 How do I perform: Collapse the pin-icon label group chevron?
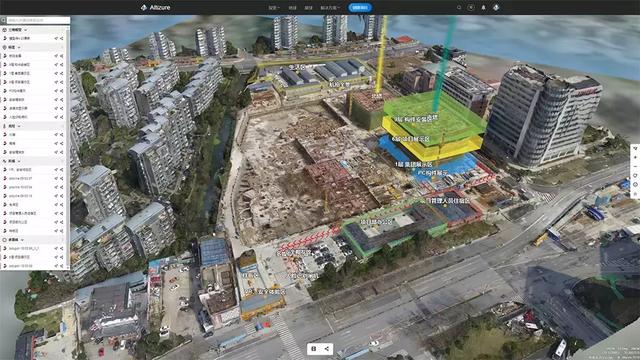click(19, 47)
